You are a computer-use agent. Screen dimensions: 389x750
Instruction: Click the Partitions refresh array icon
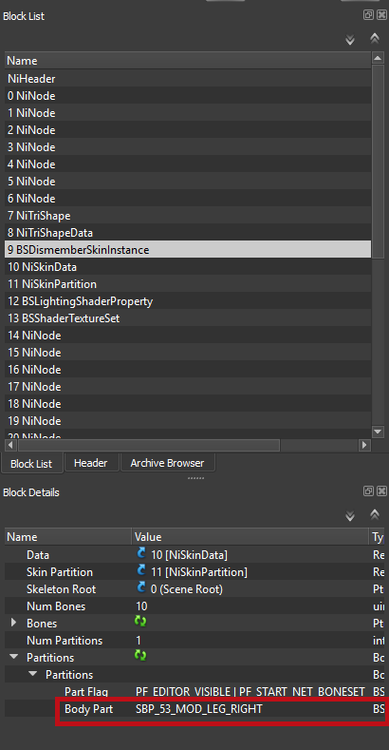coord(140,656)
